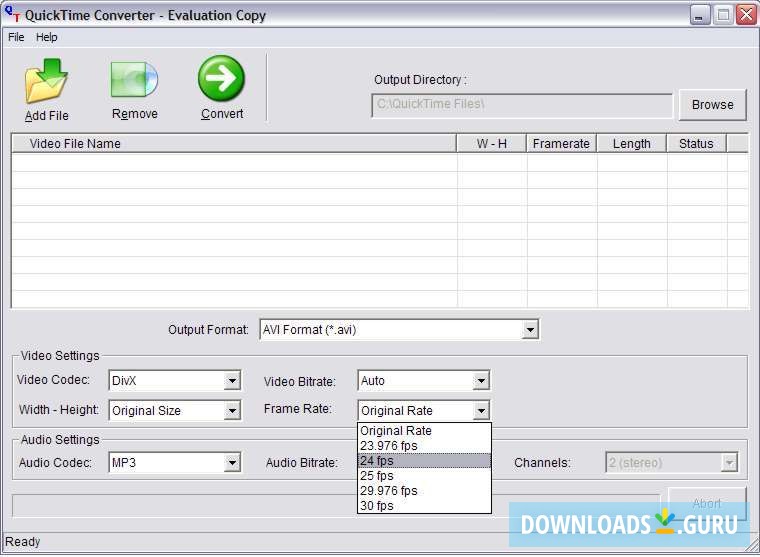Open the Channels 2 (stereo) dropdown
Viewport: 760px width, 557px height.
729,463
